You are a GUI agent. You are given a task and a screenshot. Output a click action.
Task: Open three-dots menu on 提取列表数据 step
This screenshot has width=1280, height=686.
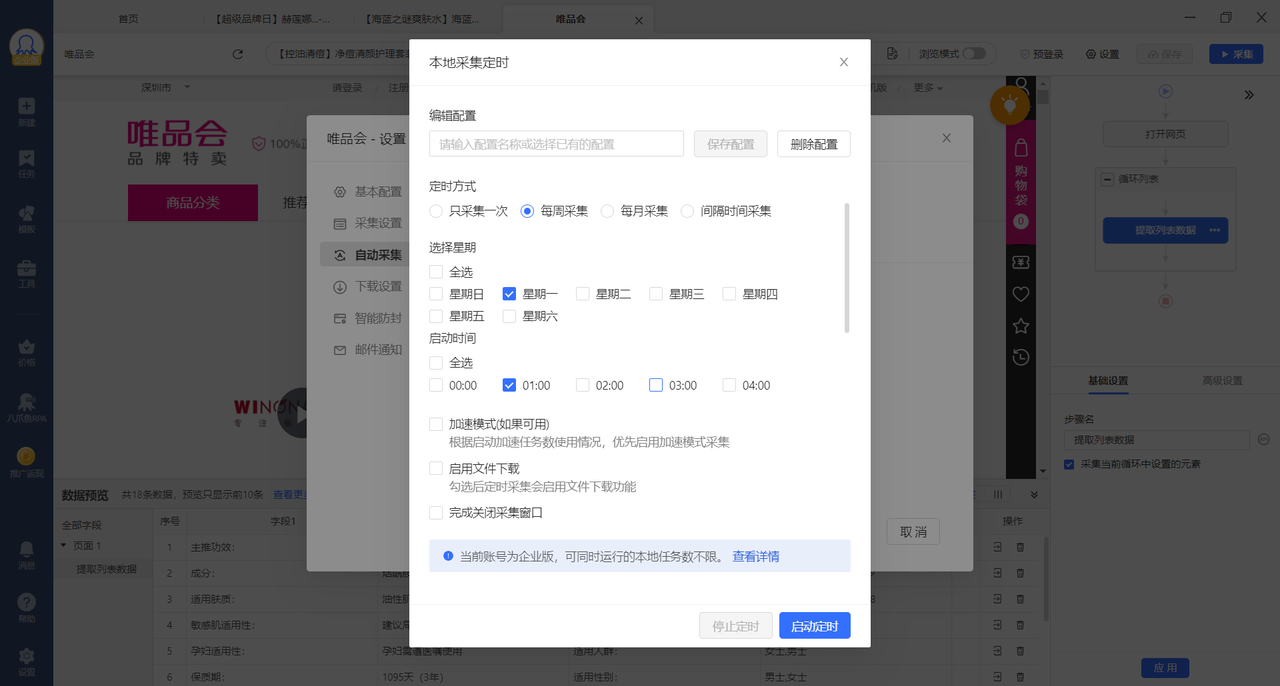tap(1215, 230)
